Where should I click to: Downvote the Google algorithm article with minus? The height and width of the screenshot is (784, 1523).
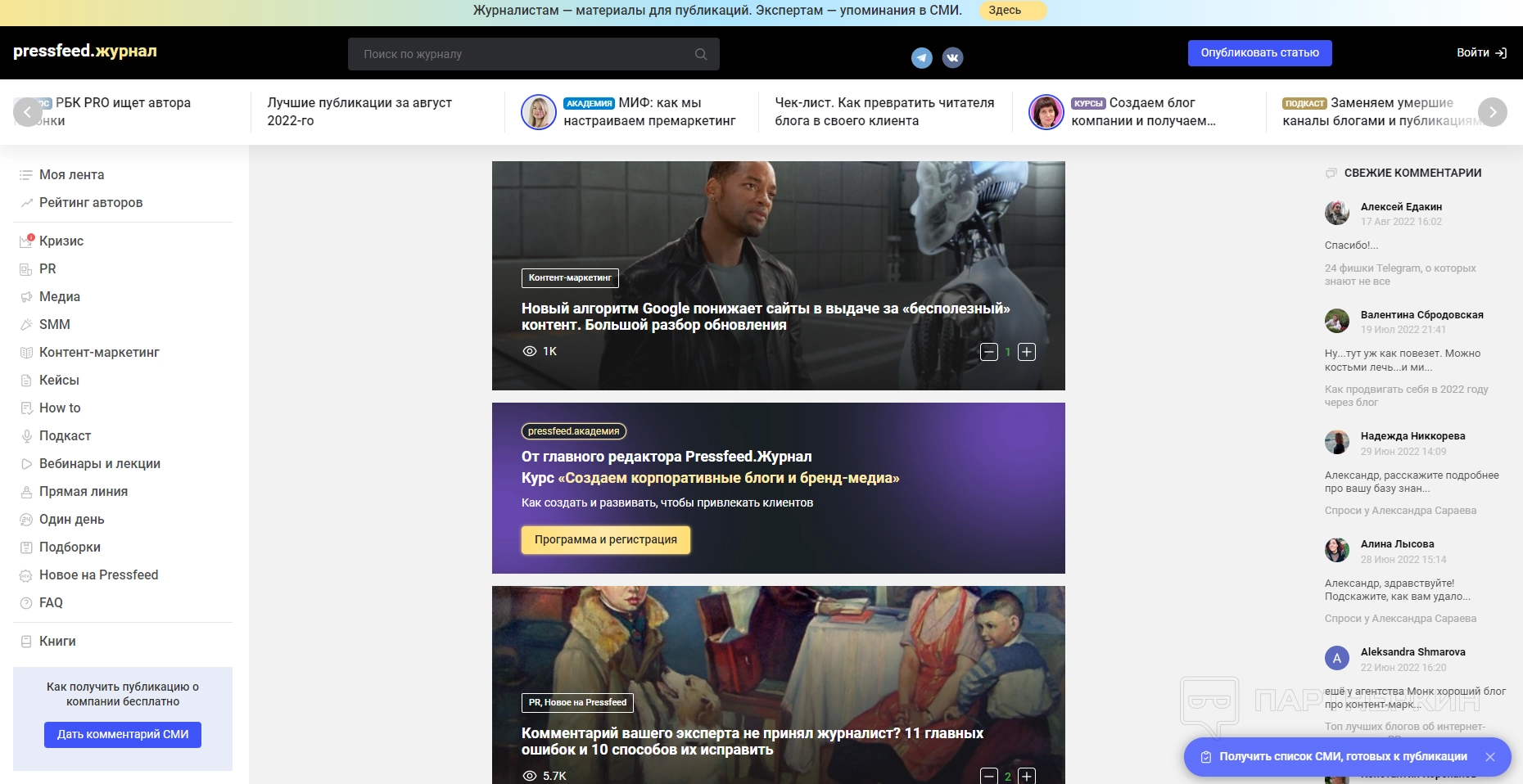pyautogui.click(x=989, y=352)
